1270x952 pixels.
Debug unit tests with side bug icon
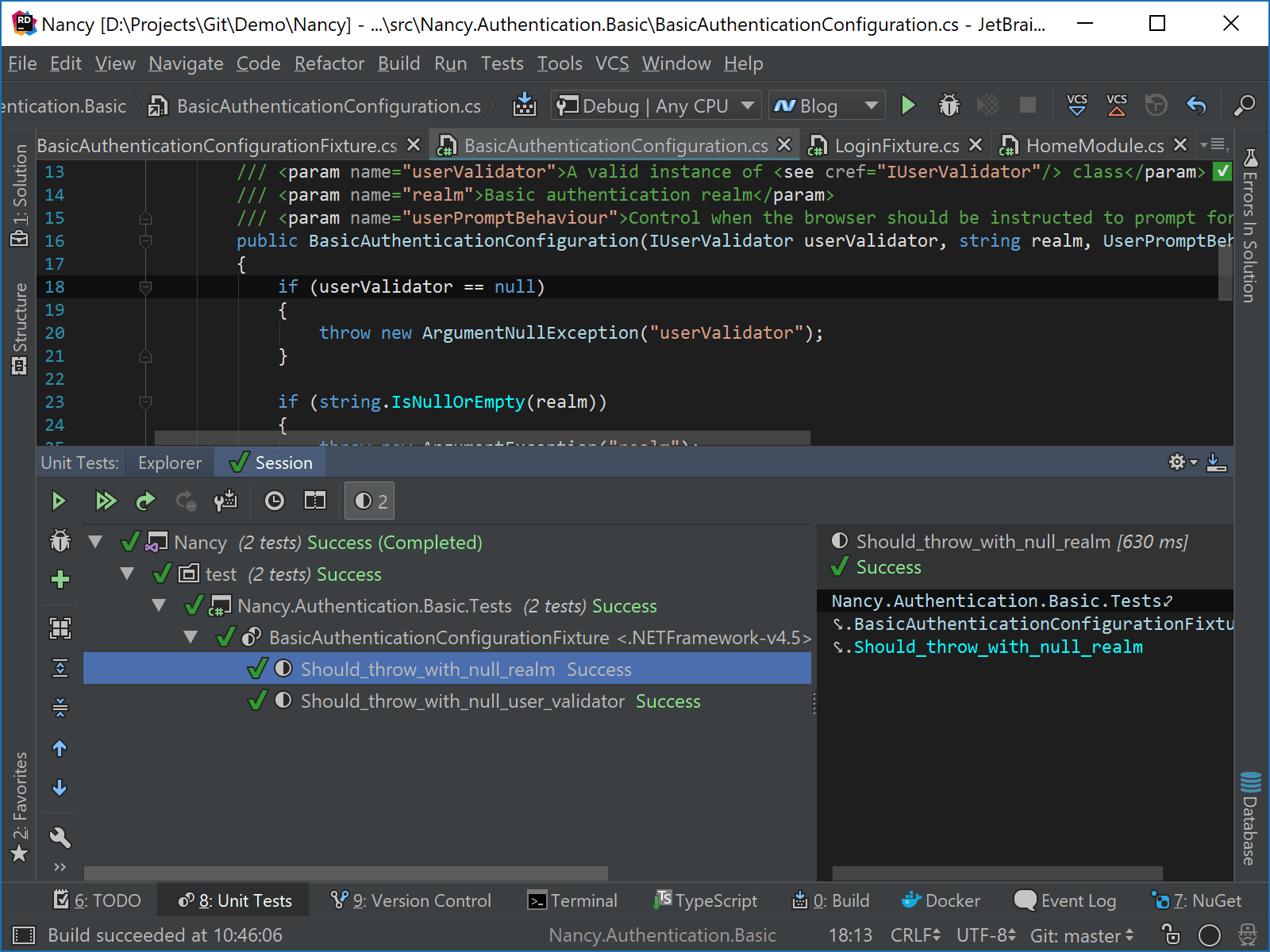pos(60,540)
